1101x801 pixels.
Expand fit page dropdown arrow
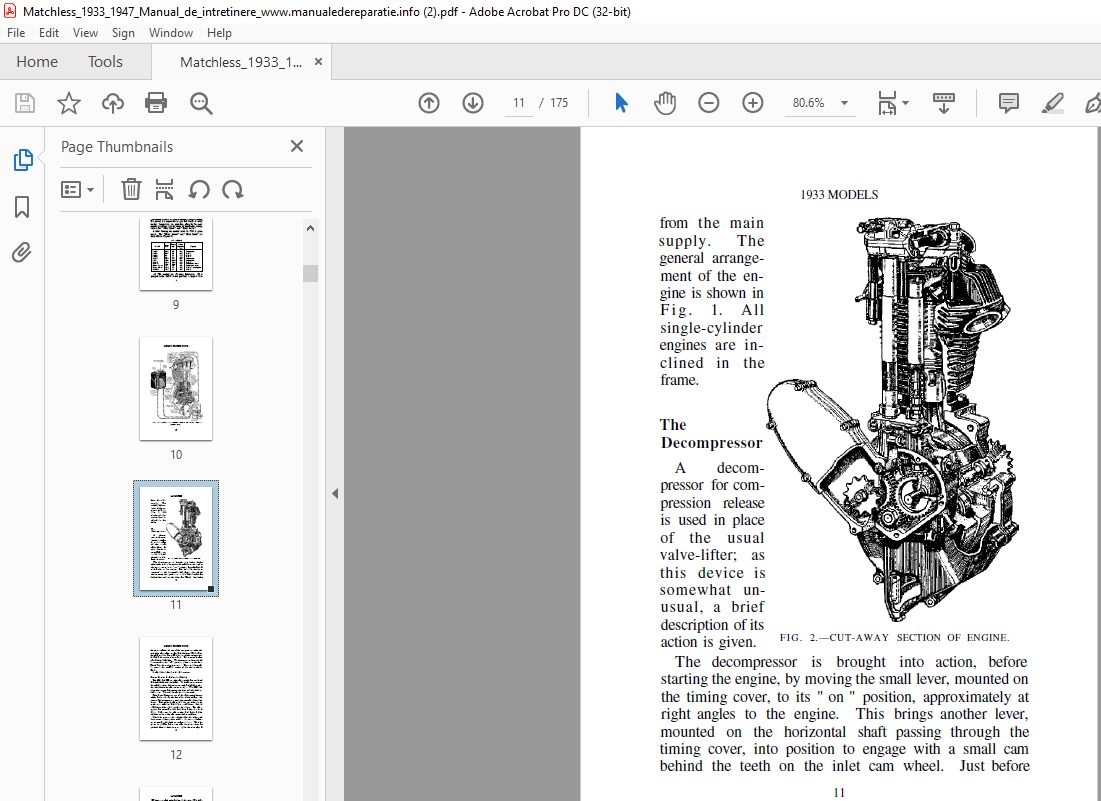[x=906, y=103]
